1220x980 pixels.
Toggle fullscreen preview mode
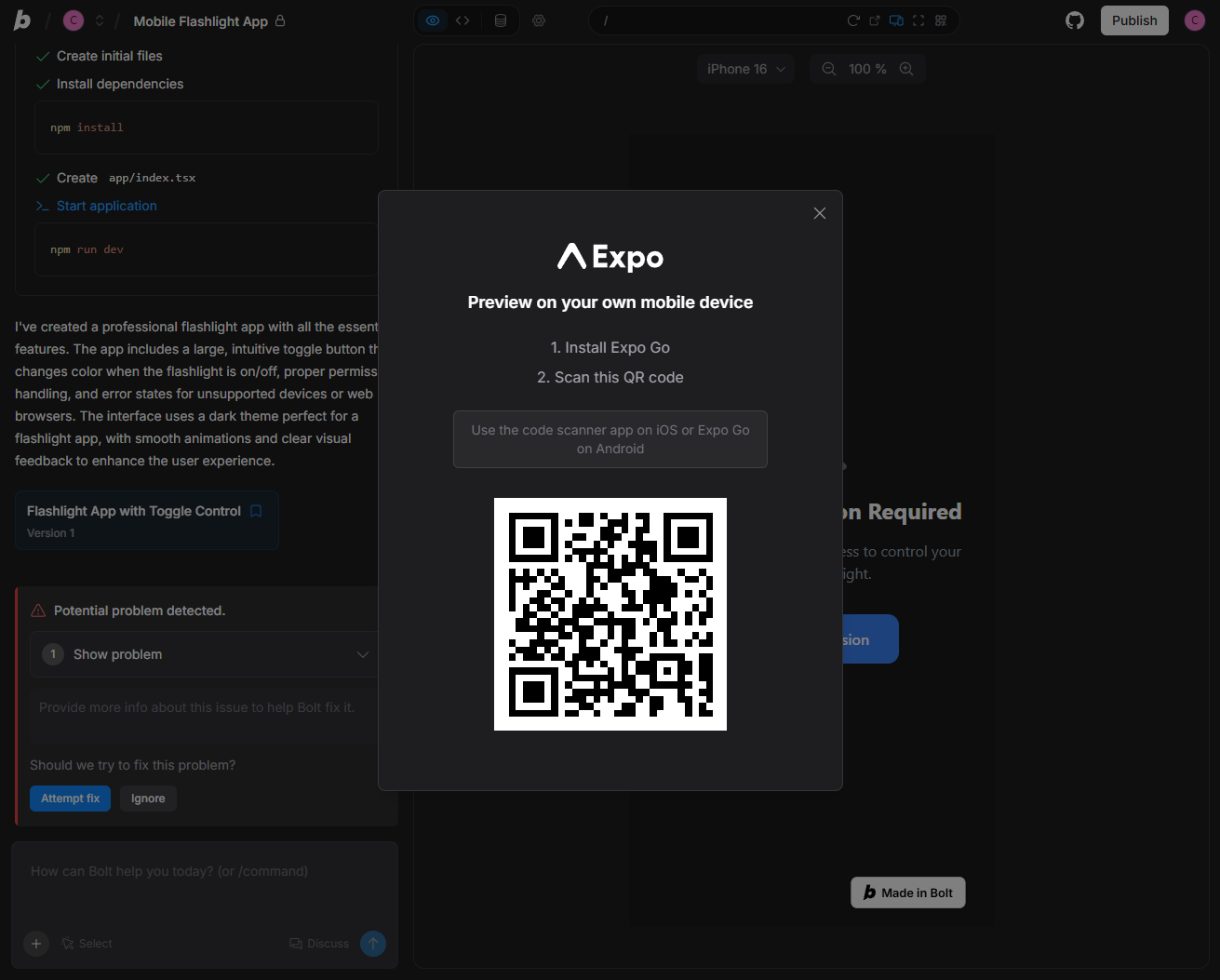point(919,20)
